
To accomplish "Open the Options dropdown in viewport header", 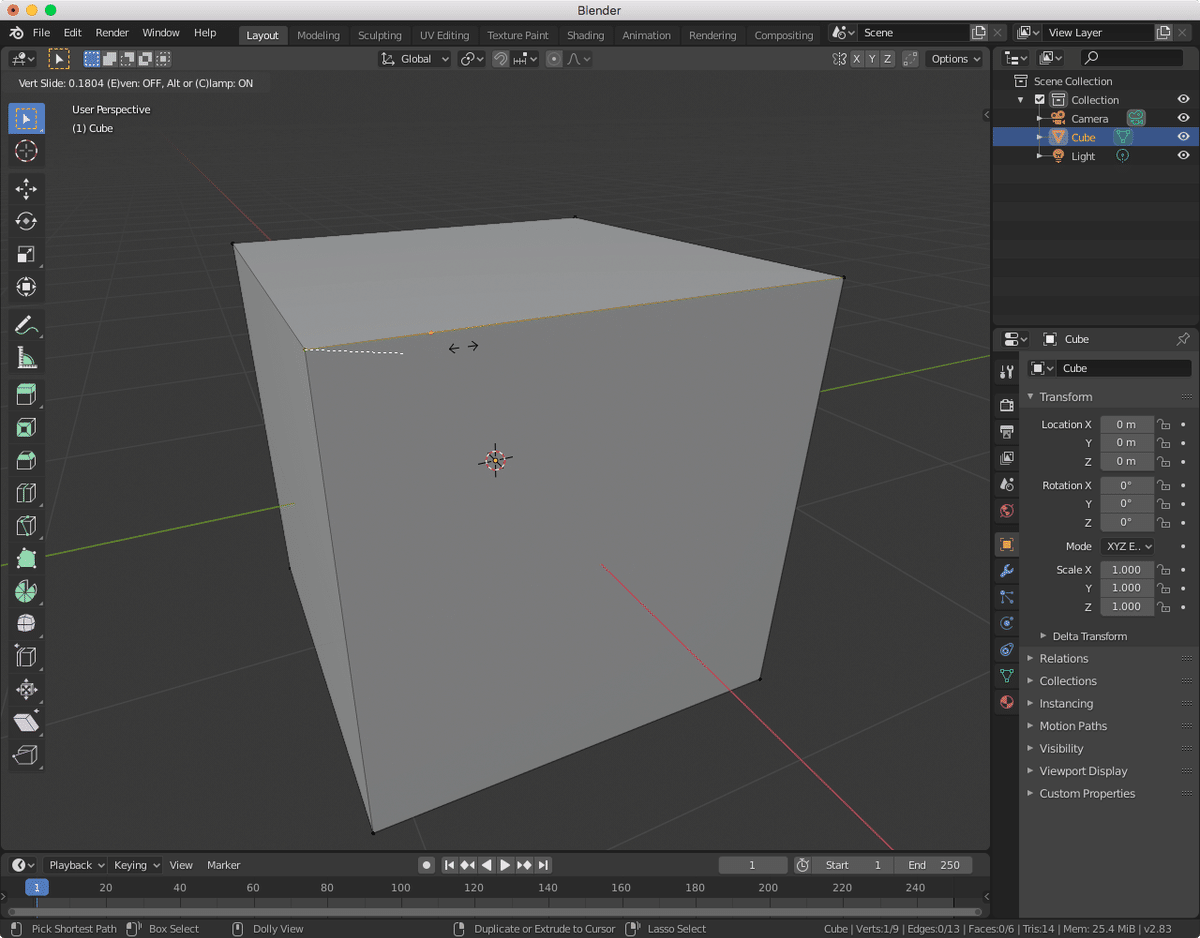I will pyautogui.click(x=955, y=59).
